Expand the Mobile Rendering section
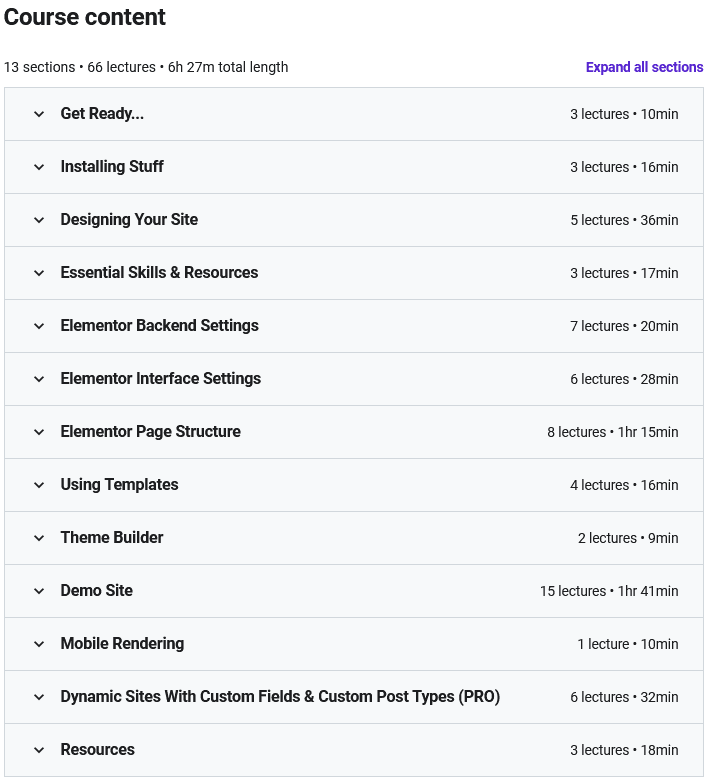Screen dimensions: 709x782 [x=122, y=644]
